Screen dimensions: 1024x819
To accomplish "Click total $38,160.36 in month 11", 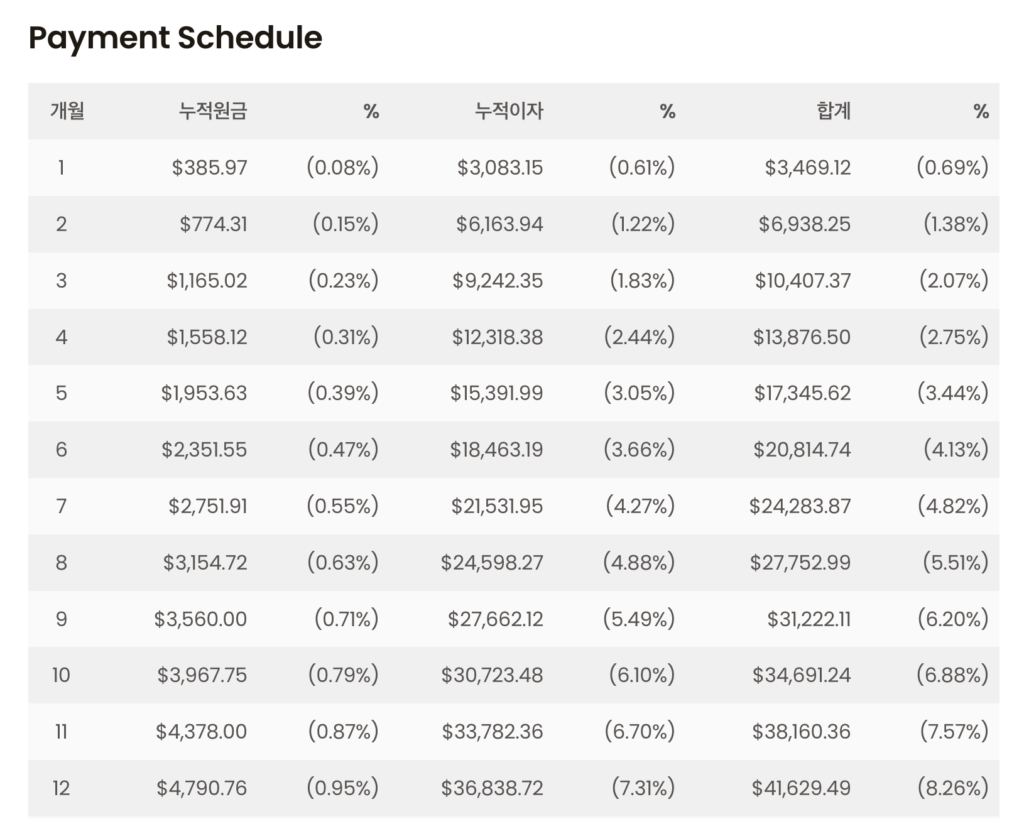I will 801,731.
